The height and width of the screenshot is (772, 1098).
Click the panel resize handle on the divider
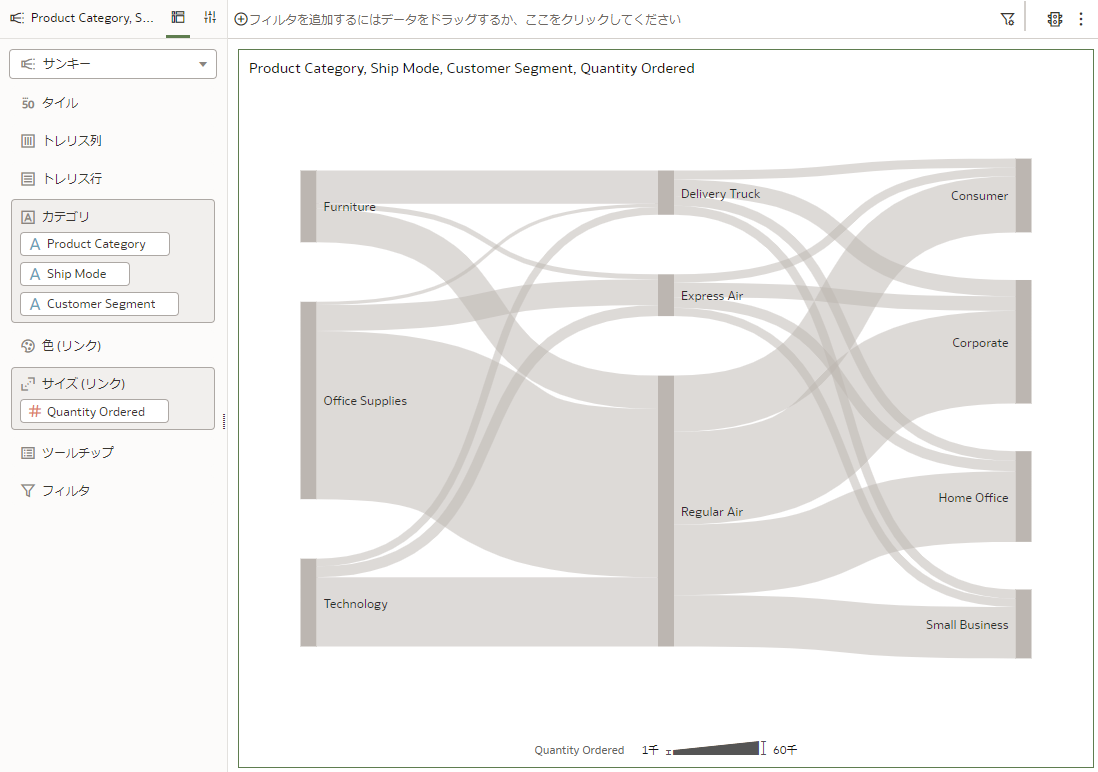tap(224, 421)
